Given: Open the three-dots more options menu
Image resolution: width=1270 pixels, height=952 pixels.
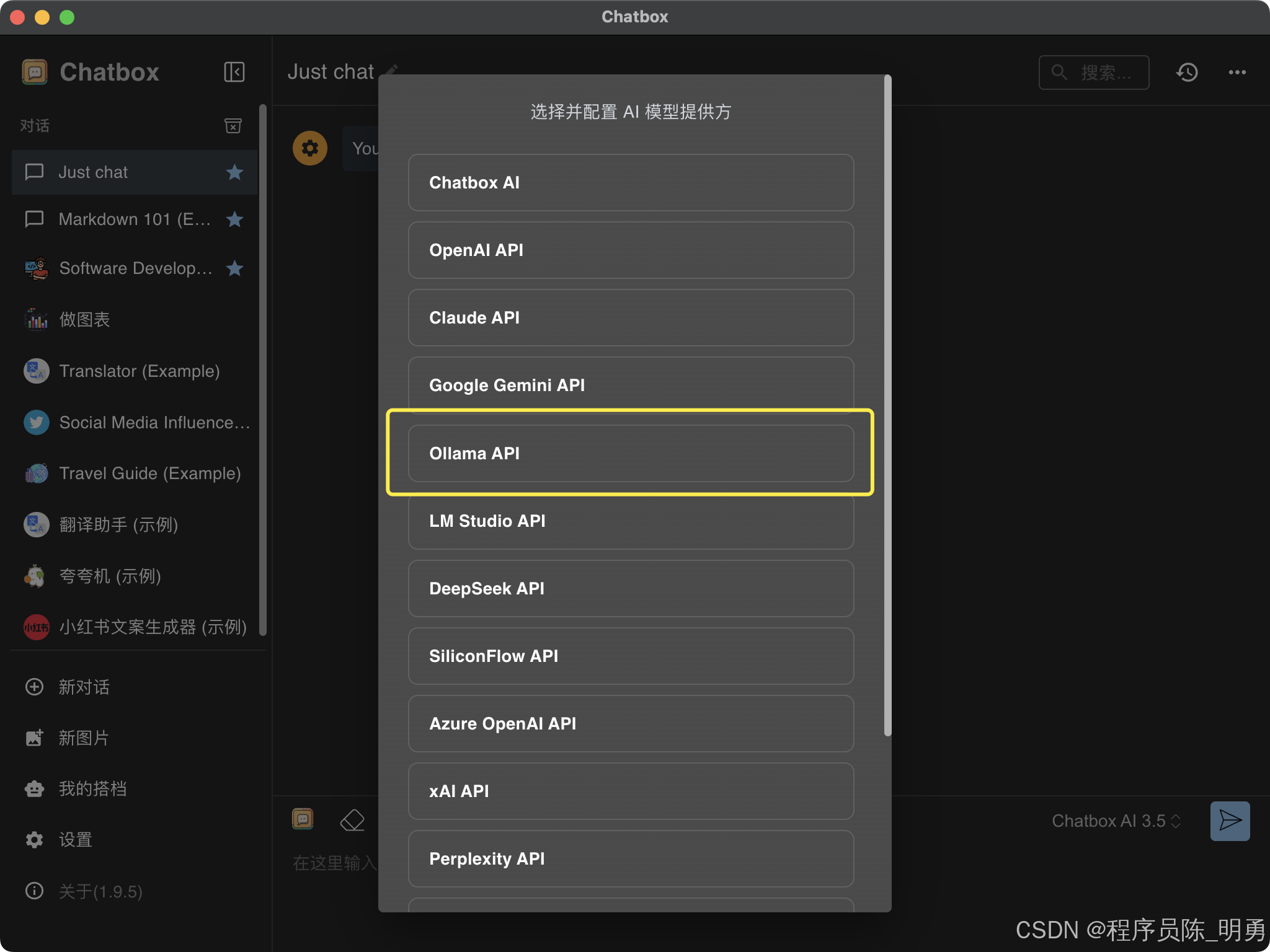Looking at the screenshot, I should tap(1237, 73).
